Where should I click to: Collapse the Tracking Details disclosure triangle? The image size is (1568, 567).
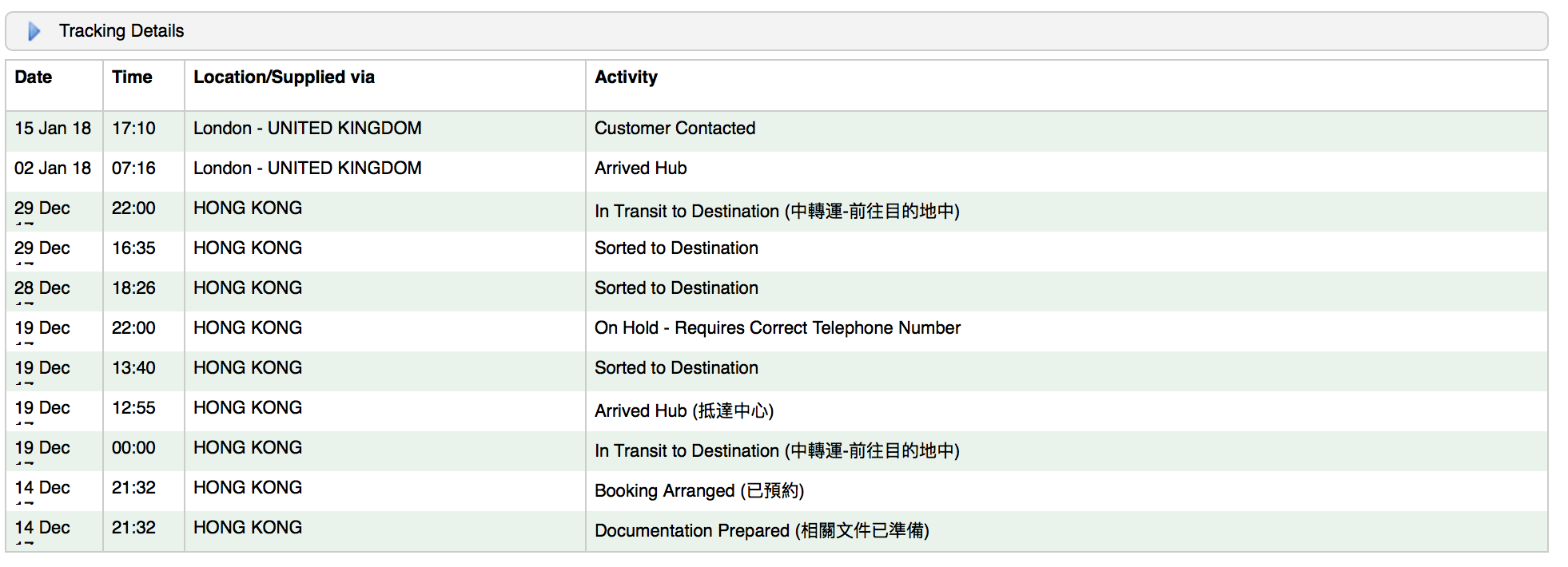34,31
